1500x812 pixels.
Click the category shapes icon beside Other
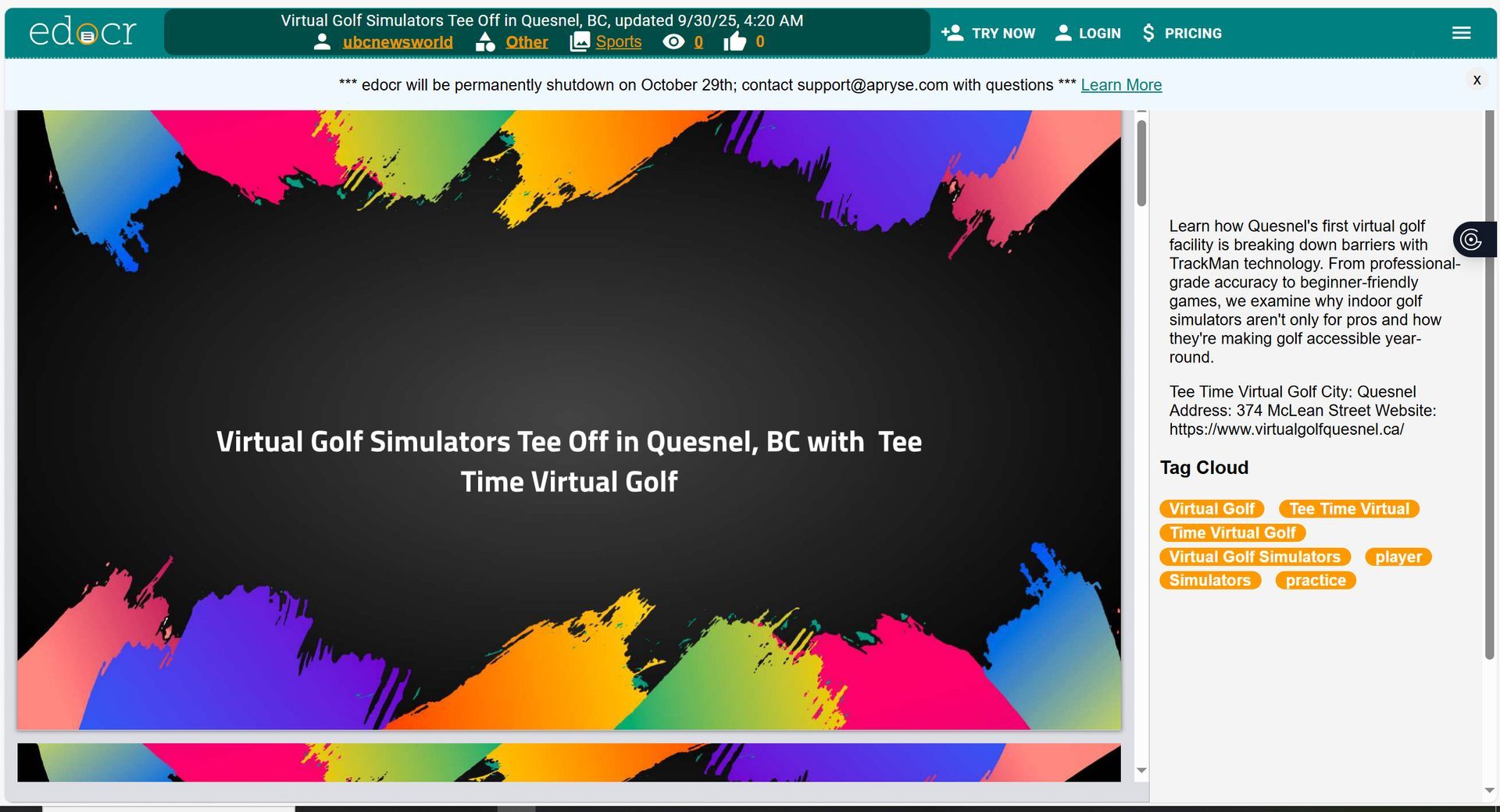[485, 42]
